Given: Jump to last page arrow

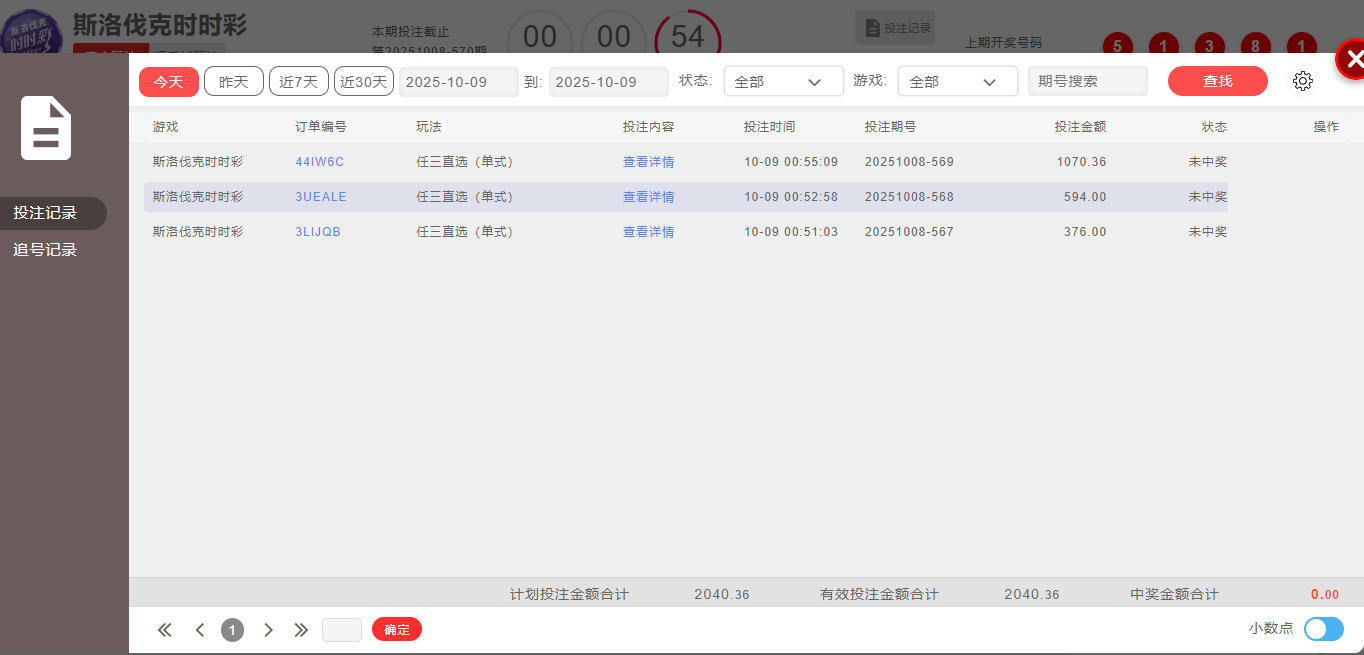Looking at the screenshot, I should coord(301,630).
